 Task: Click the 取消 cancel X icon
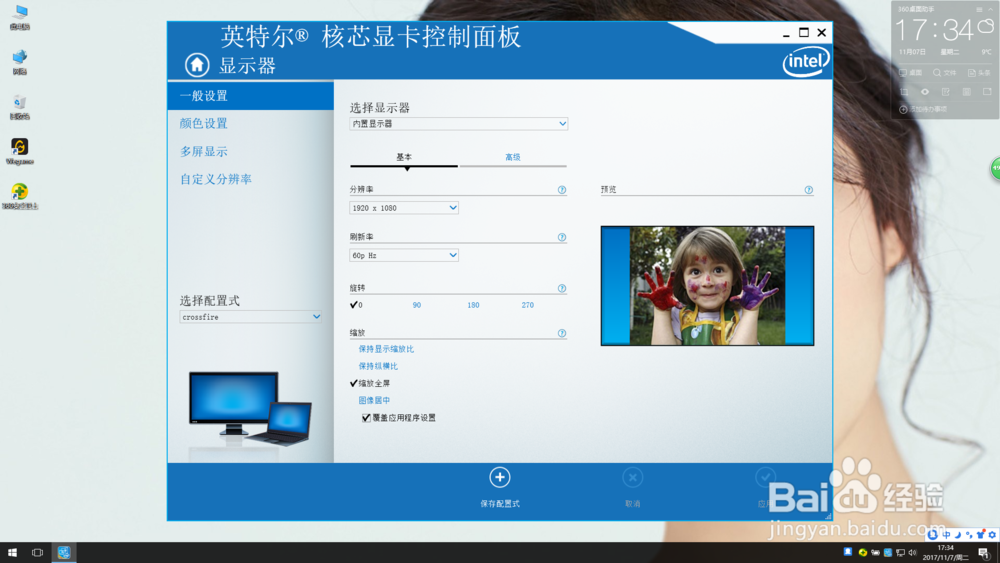click(x=633, y=477)
